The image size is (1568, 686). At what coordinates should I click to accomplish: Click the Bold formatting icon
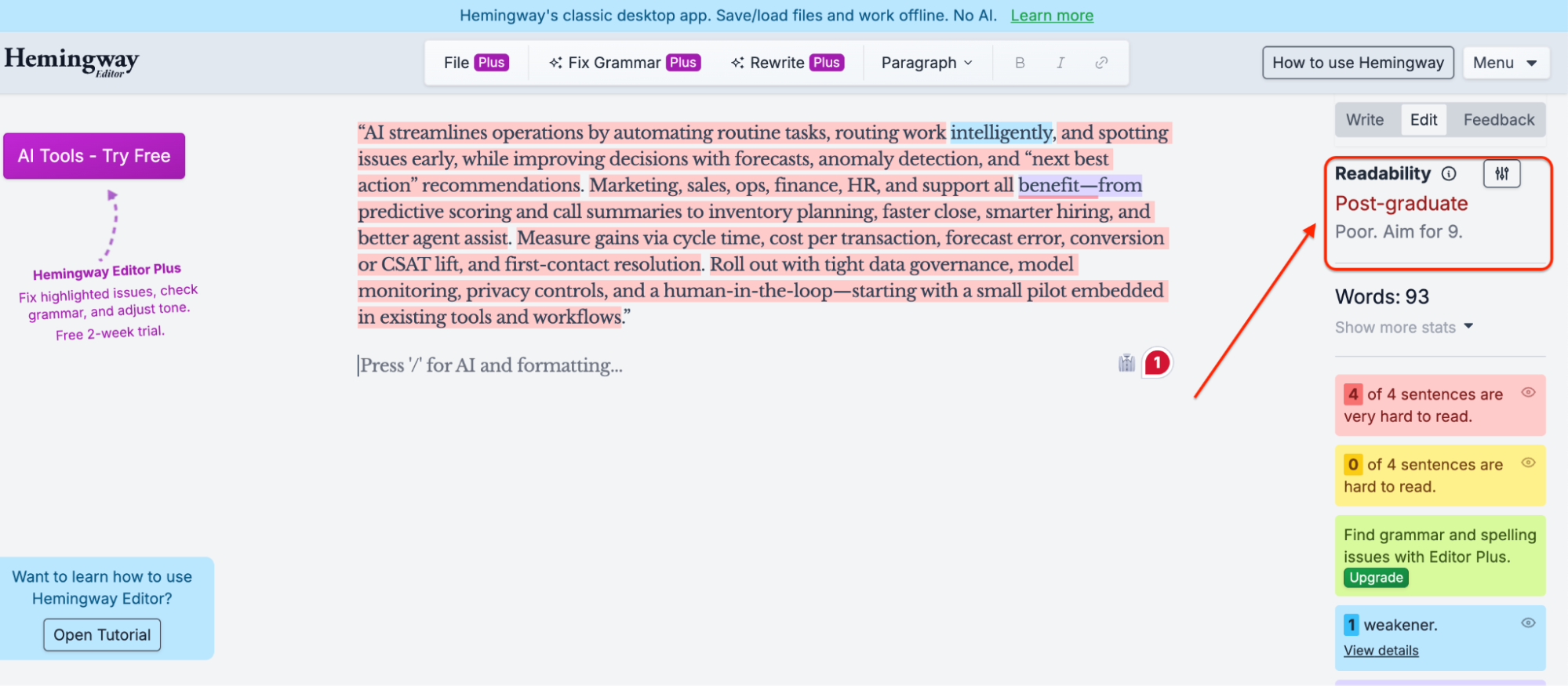pos(1019,63)
